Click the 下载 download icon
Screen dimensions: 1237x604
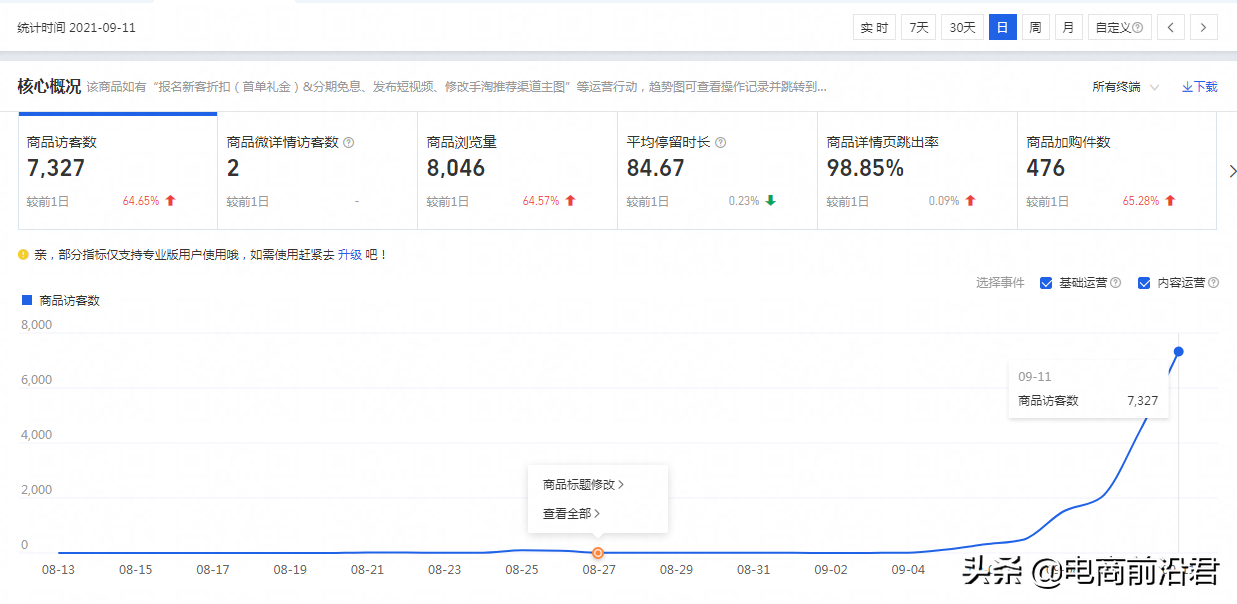[1186, 86]
